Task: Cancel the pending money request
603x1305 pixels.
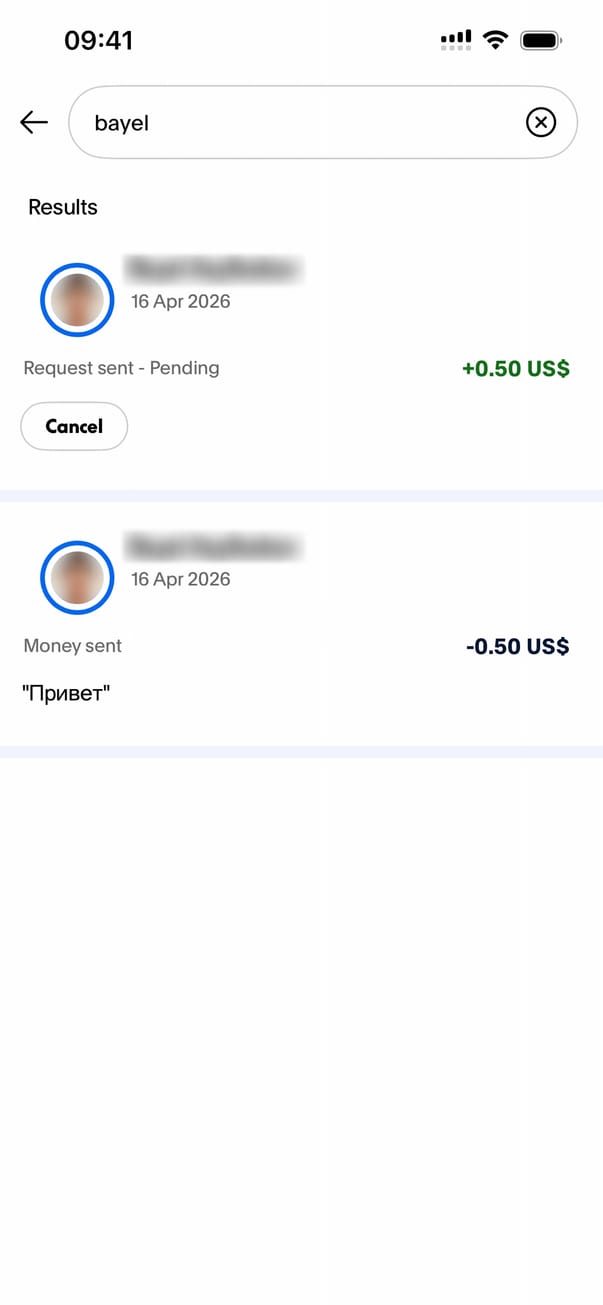Action: (x=74, y=426)
